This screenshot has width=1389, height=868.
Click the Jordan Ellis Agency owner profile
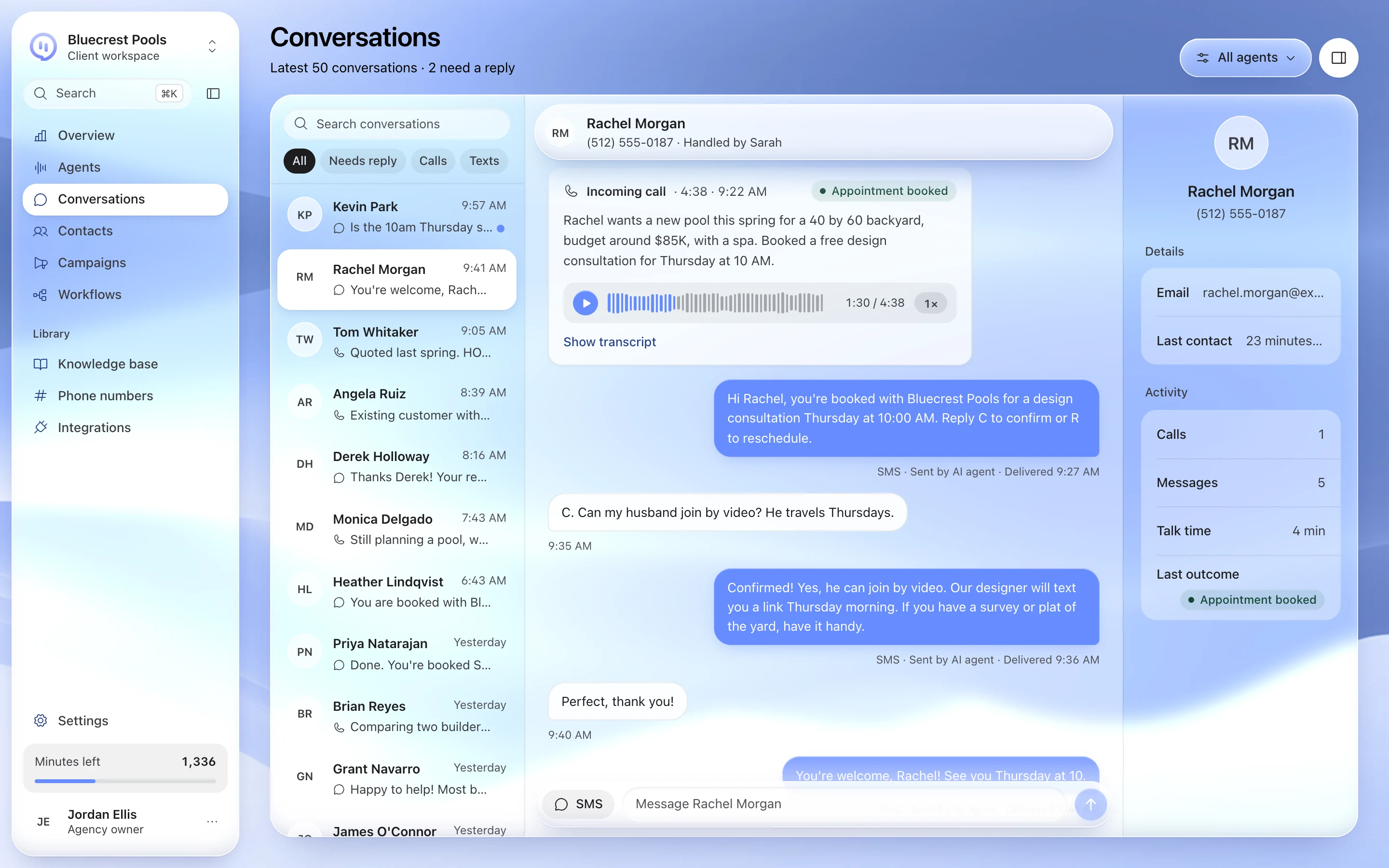(125, 822)
